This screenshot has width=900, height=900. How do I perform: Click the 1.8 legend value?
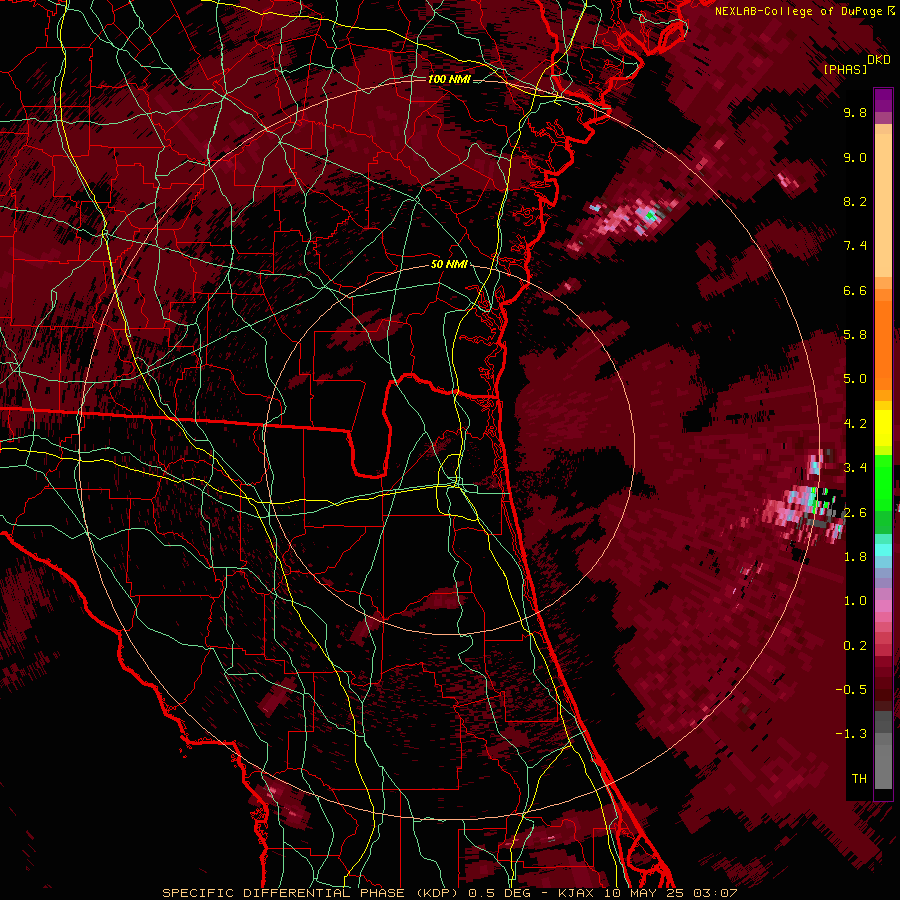(x=855, y=557)
